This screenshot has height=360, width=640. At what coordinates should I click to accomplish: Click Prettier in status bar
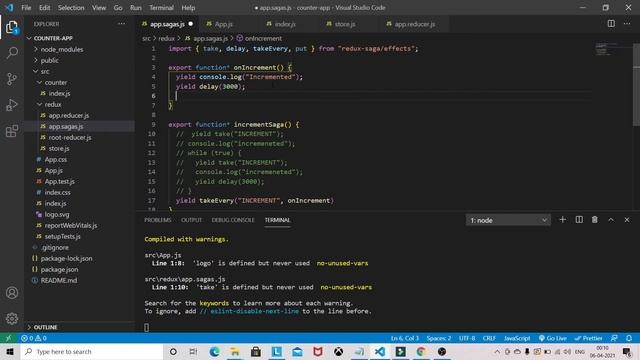[588, 338]
